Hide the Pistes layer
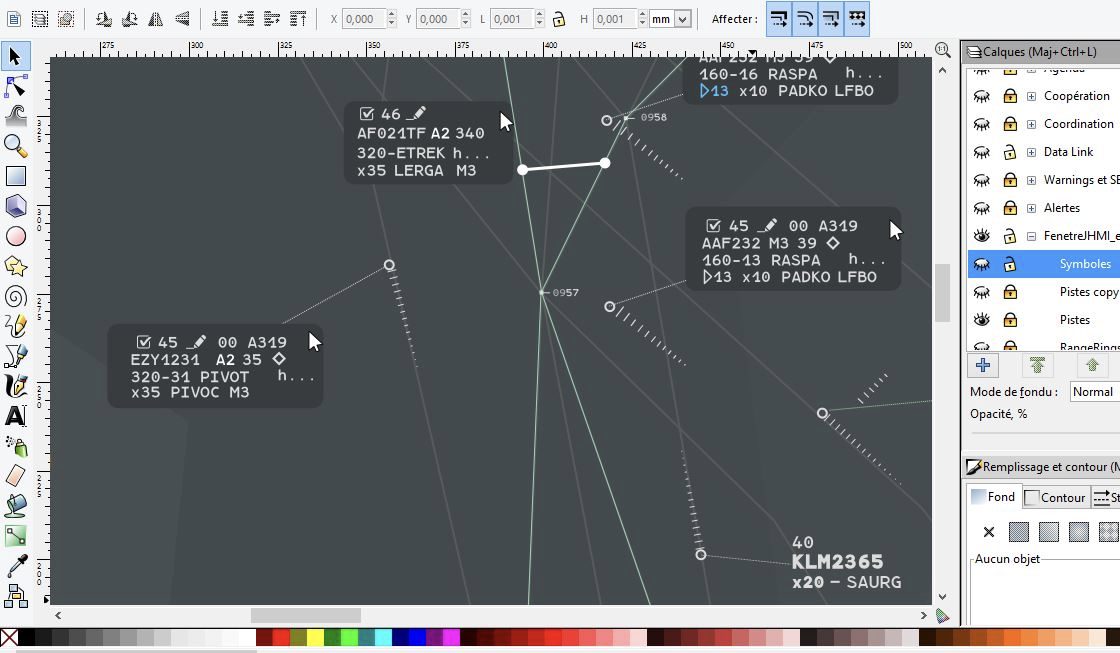Viewport: 1120px width, 653px height. tap(981, 319)
